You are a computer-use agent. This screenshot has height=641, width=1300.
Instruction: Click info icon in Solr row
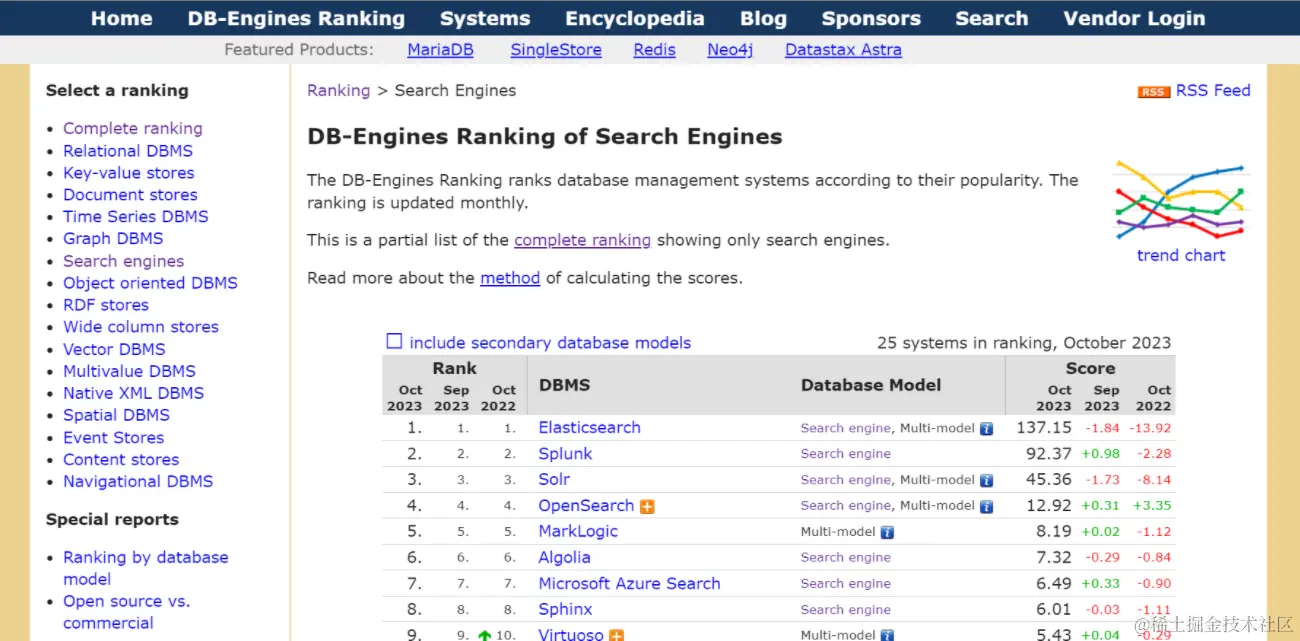click(x=986, y=480)
